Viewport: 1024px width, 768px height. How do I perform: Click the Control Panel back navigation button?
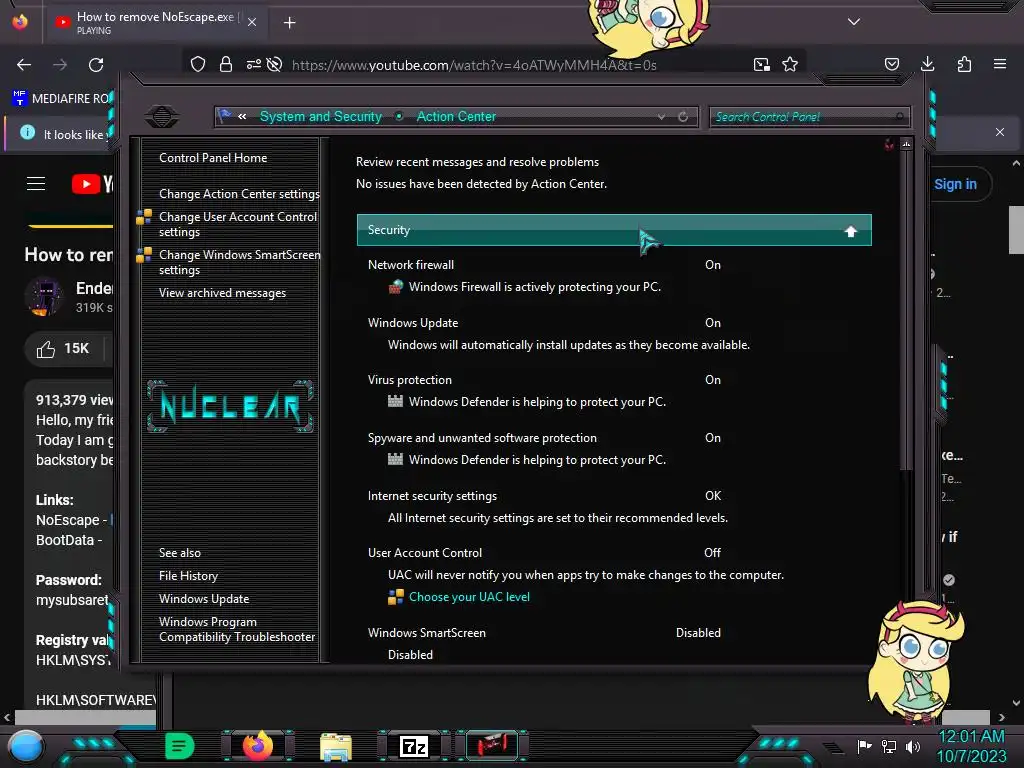click(162, 117)
